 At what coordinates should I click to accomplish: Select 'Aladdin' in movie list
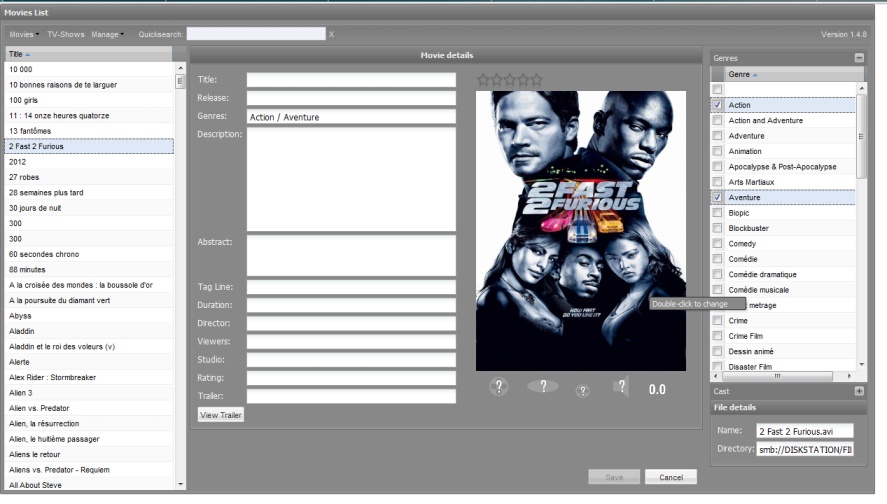click(x=89, y=331)
